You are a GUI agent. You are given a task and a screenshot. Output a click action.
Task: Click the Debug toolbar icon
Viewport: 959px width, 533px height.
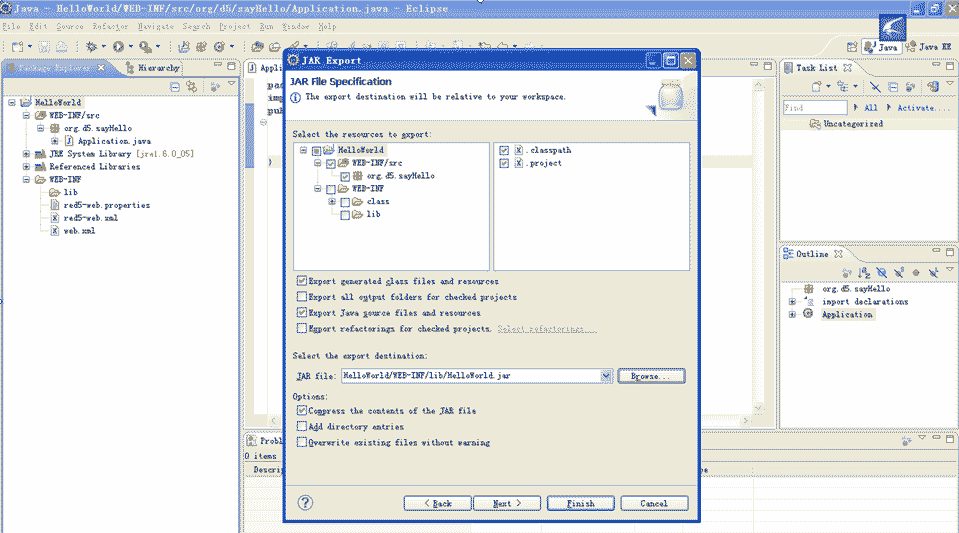(x=91, y=47)
